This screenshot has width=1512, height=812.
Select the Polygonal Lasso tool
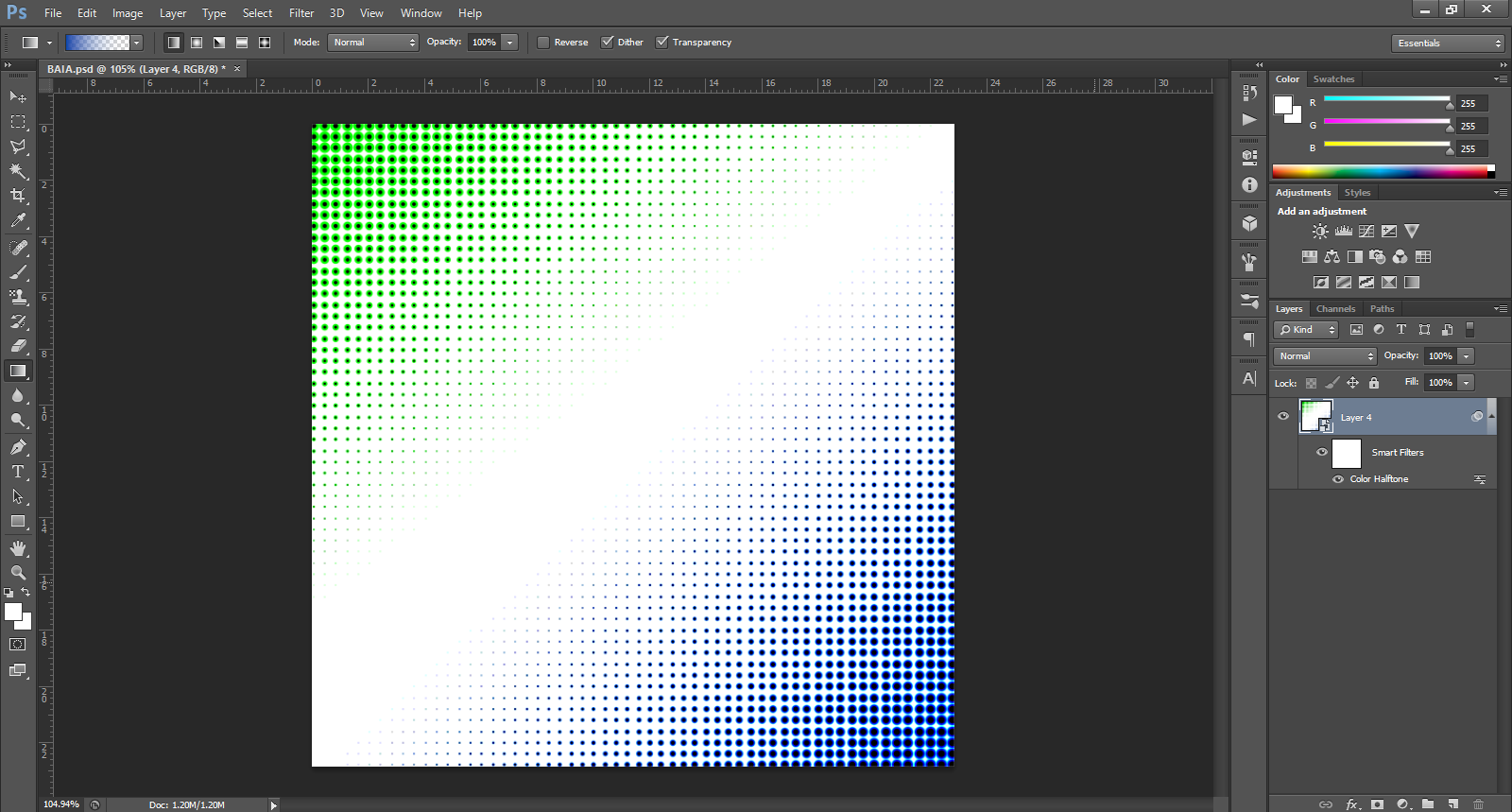click(x=18, y=147)
